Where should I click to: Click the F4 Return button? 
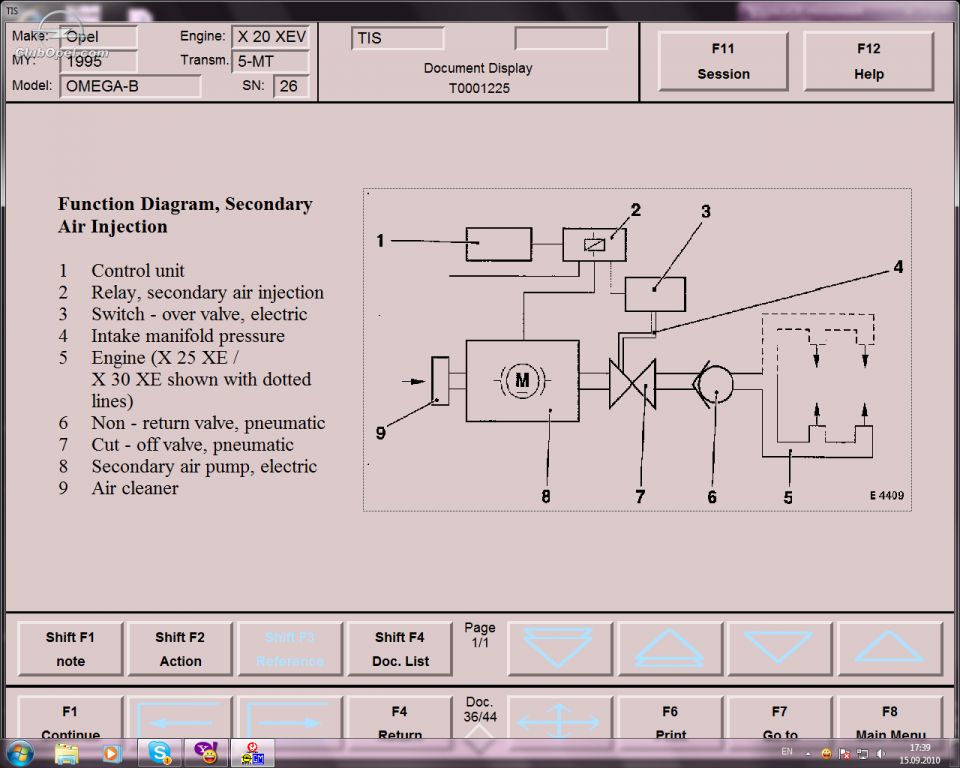point(400,718)
